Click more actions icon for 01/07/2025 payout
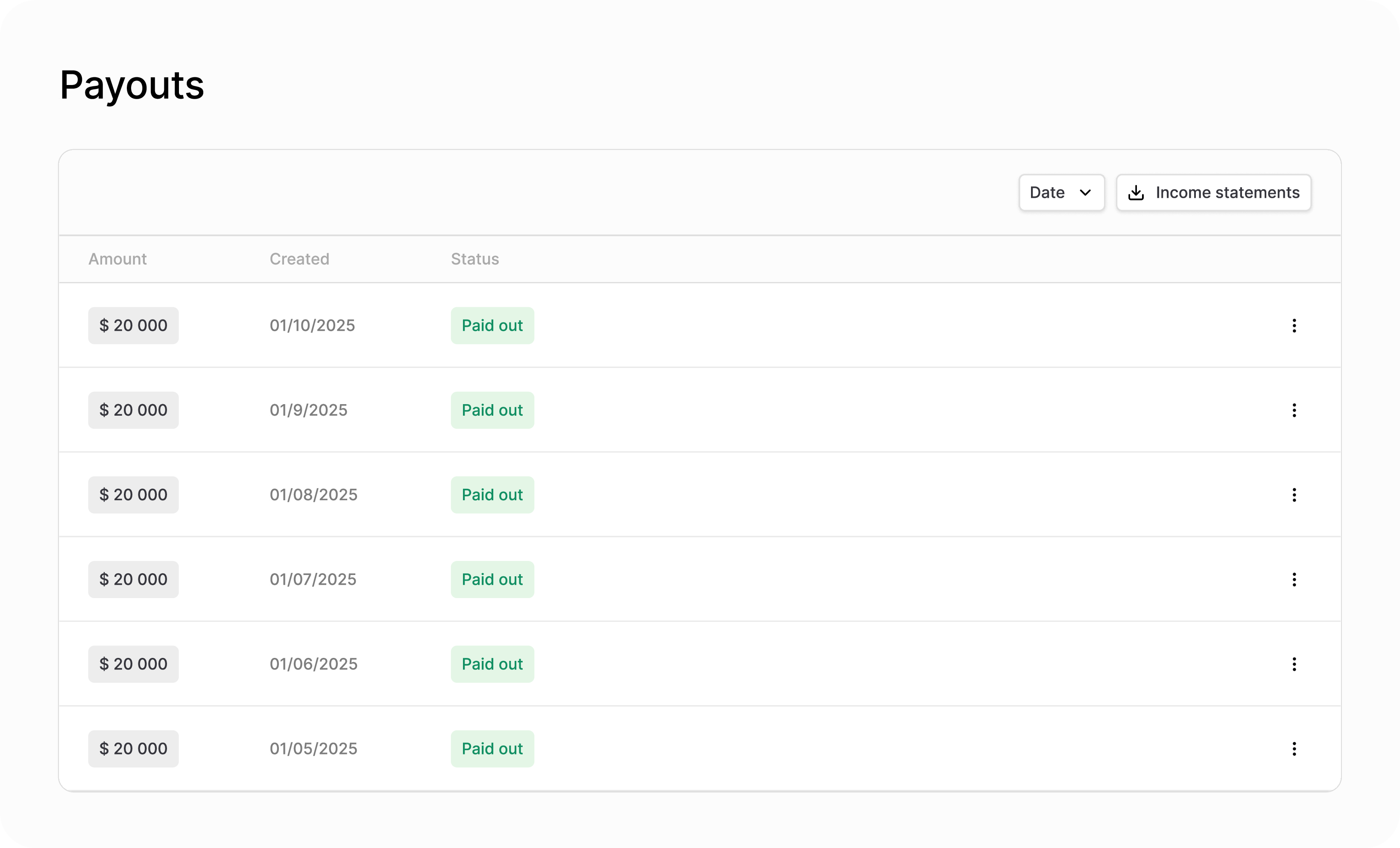 pos(1294,580)
